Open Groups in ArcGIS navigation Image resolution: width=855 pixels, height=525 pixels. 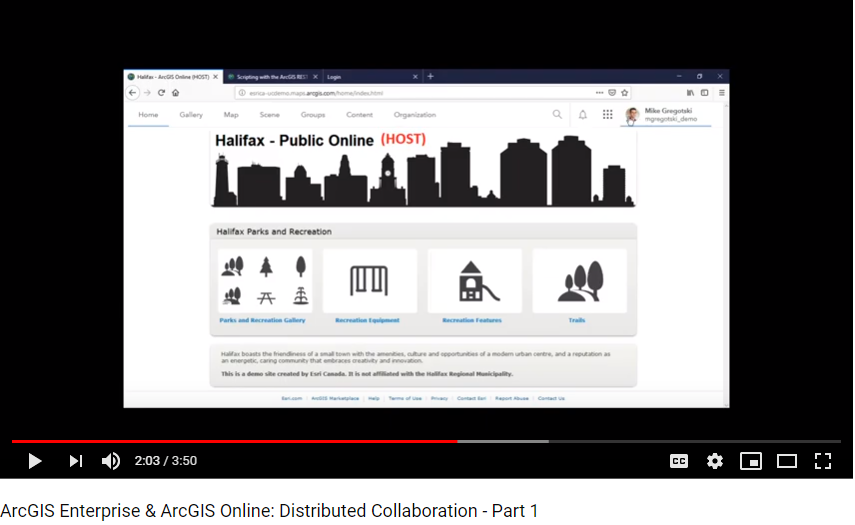(312, 115)
